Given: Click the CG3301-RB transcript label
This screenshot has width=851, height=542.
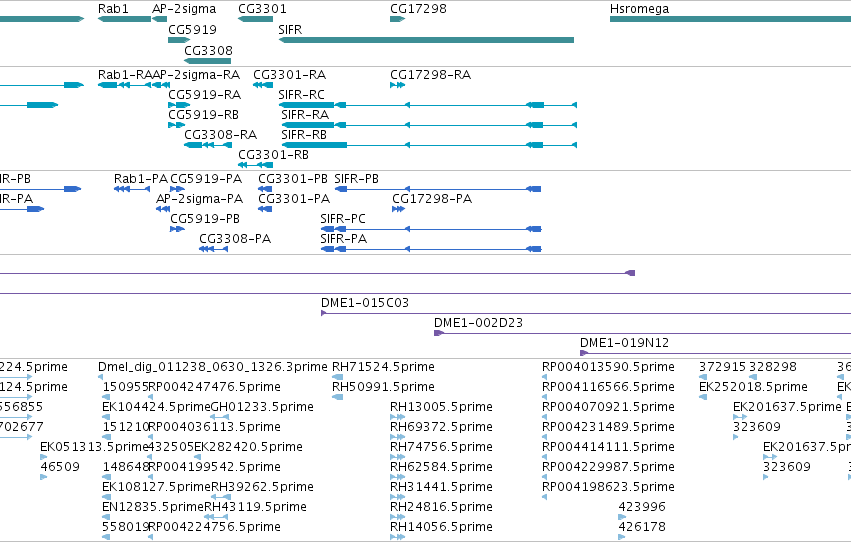Looking at the screenshot, I should point(273,155).
